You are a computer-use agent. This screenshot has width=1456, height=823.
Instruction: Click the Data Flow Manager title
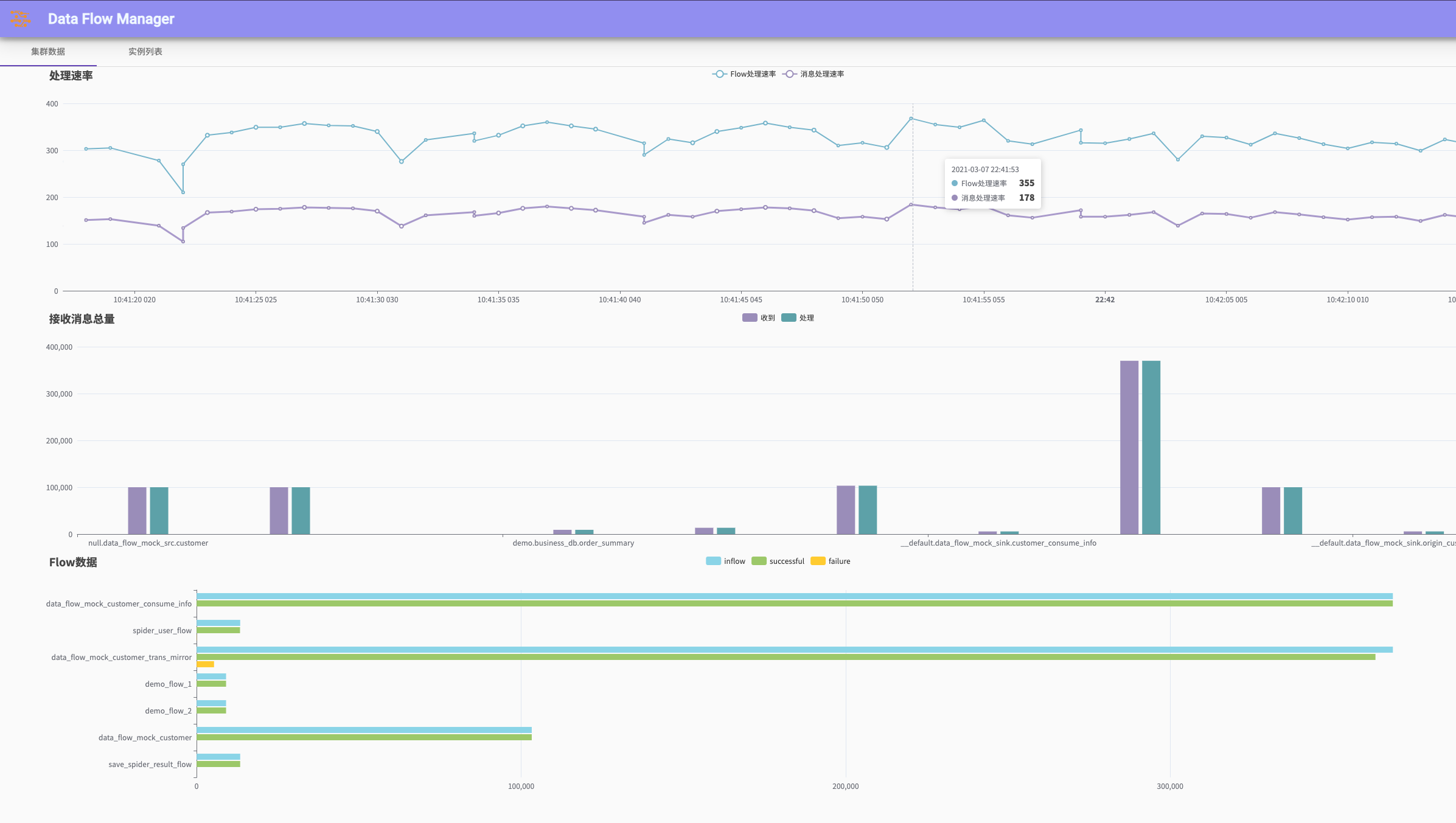click(x=111, y=19)
